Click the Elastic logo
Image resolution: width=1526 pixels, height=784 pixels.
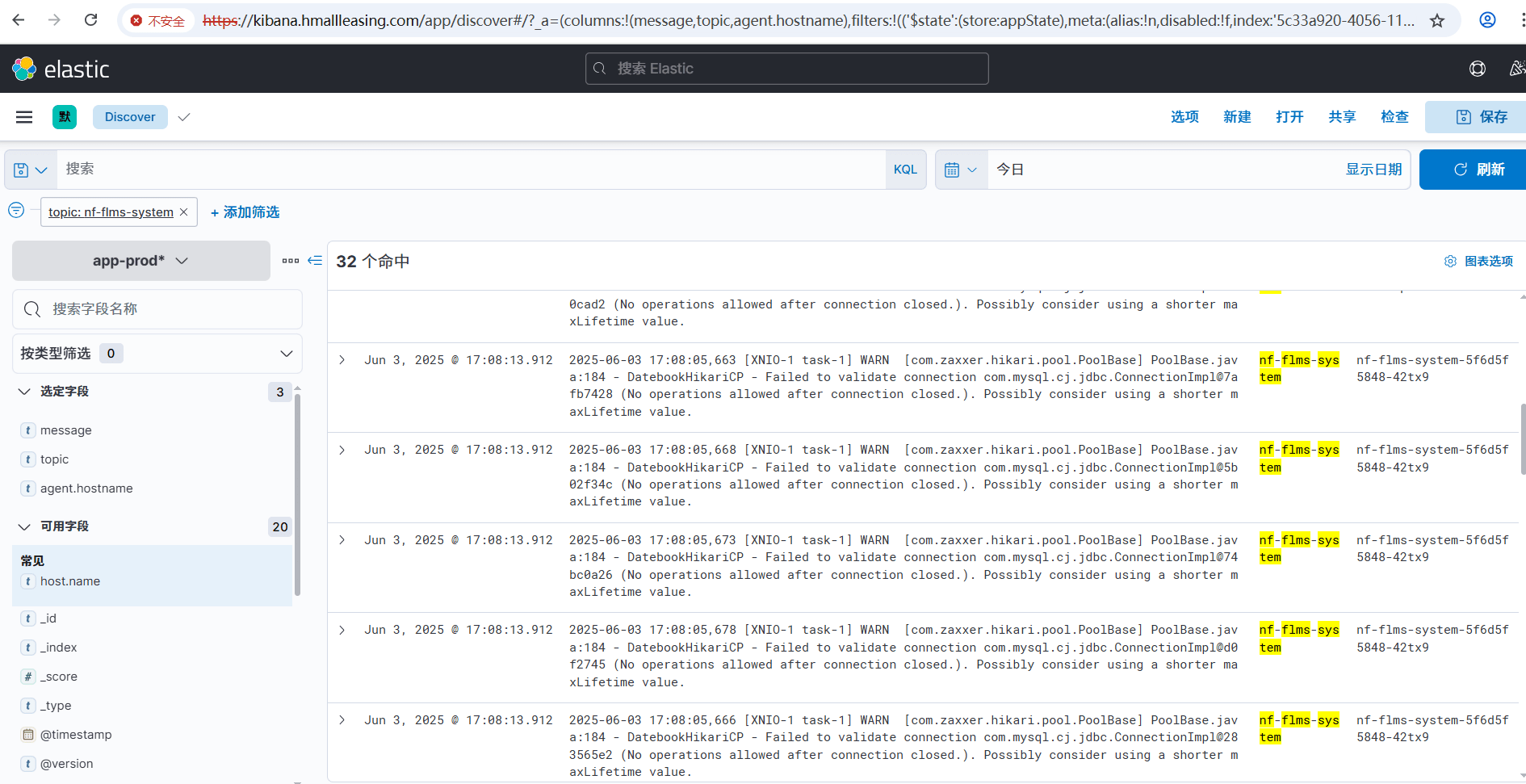click(61, 69)
